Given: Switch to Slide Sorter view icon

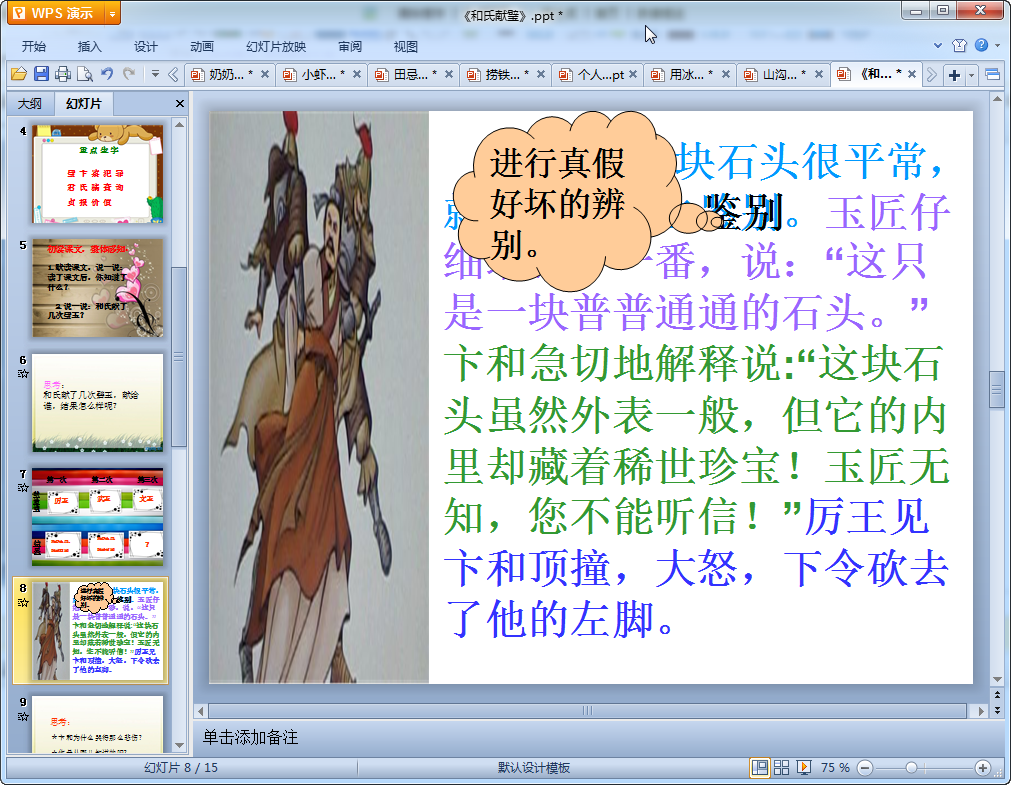Looking at the screenshot, I should pyautogui.click(x=781, y=768).
